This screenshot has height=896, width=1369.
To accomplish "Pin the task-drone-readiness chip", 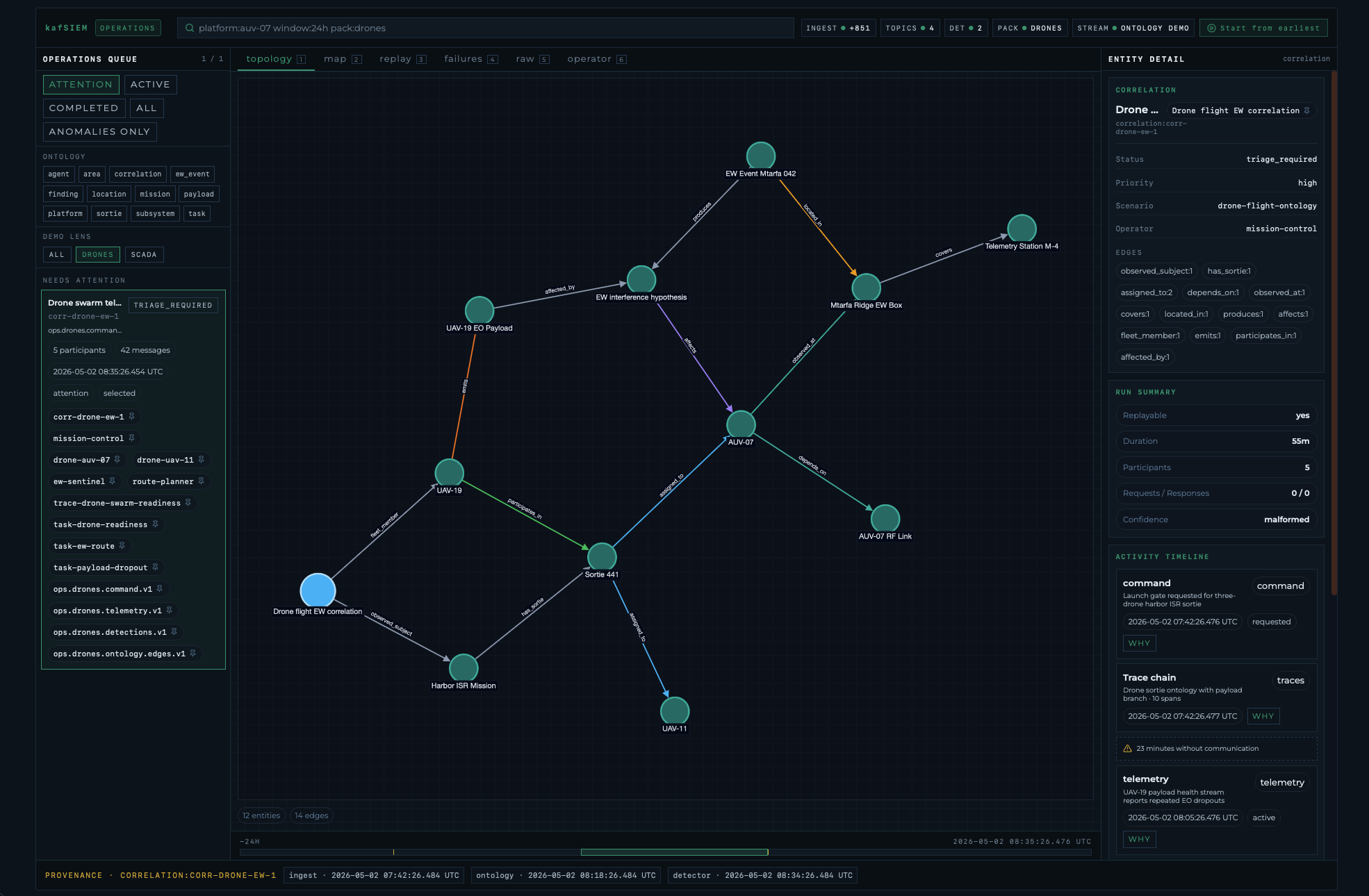I will pyautogui.click(x=156, y=524).
